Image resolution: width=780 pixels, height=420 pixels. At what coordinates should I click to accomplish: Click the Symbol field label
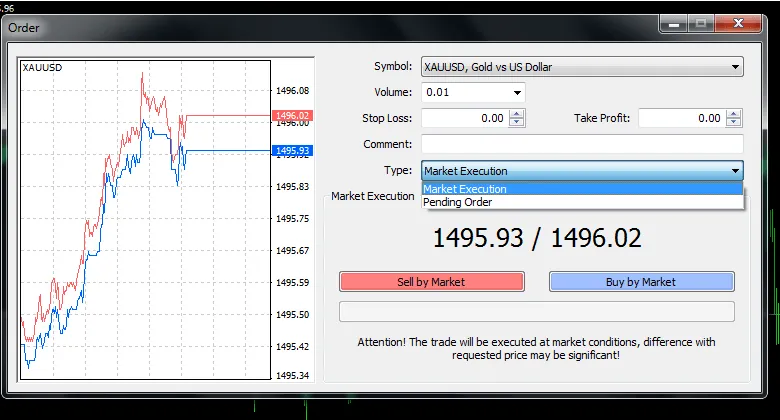pyautogui.click(x=393, y=66)
